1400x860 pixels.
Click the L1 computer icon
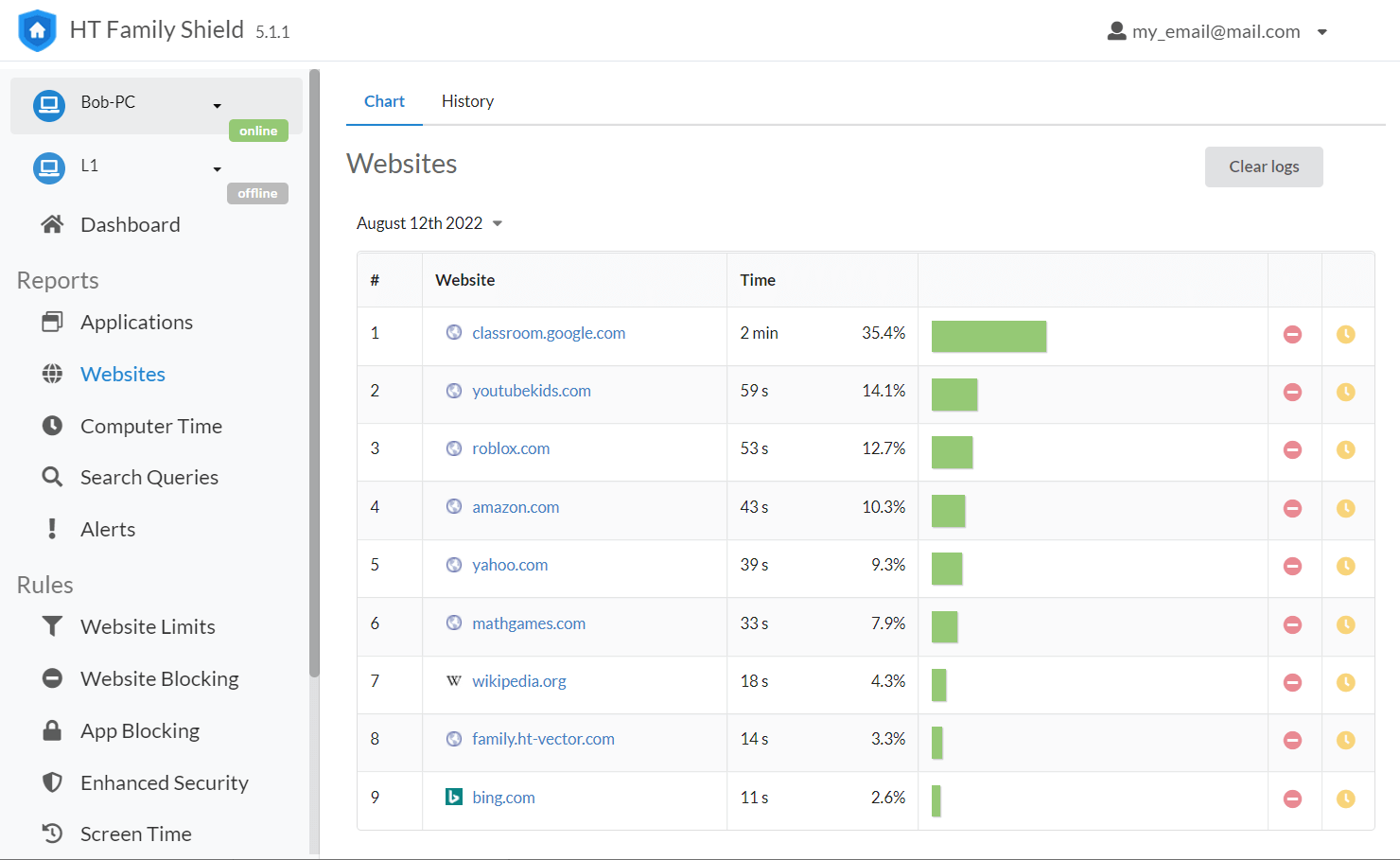coord(49,168)
